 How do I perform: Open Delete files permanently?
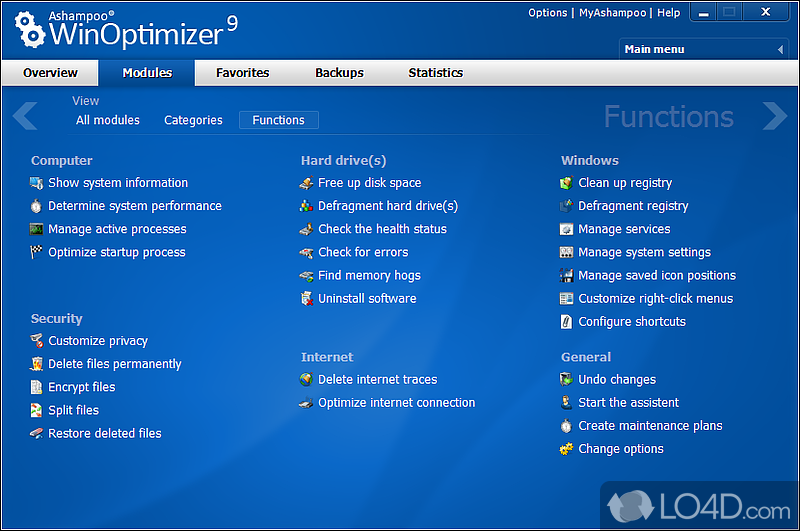(115, 364)
